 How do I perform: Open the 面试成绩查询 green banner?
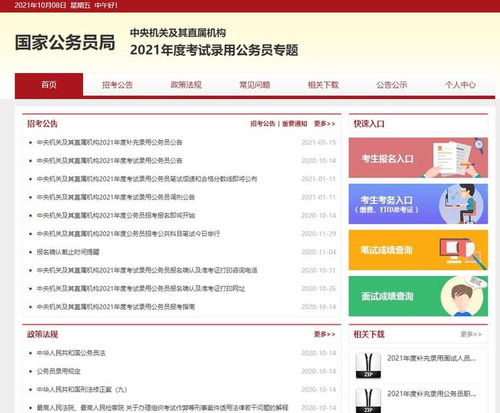pyautogui.click(x=418, y=296)
